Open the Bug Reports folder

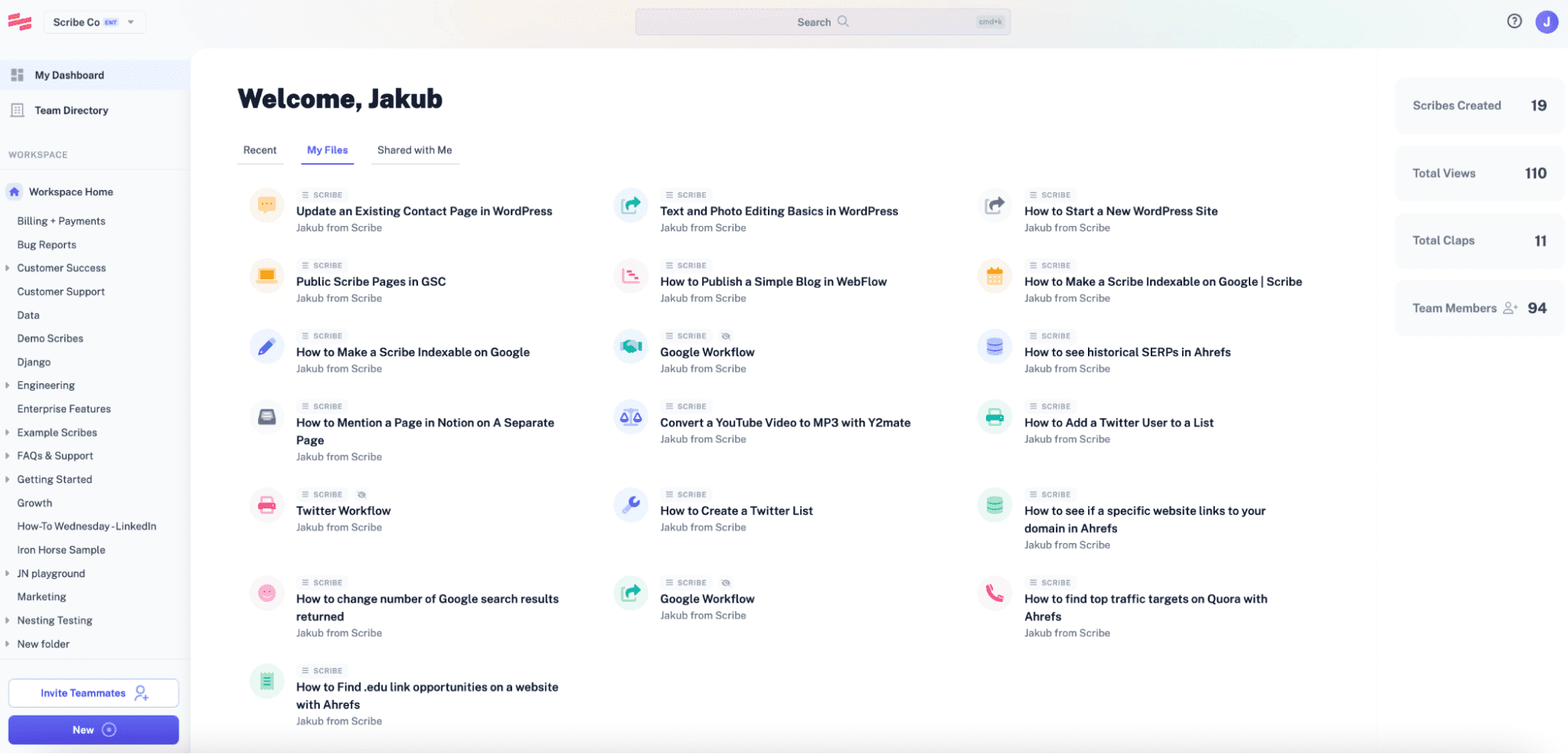coord(46,245)
